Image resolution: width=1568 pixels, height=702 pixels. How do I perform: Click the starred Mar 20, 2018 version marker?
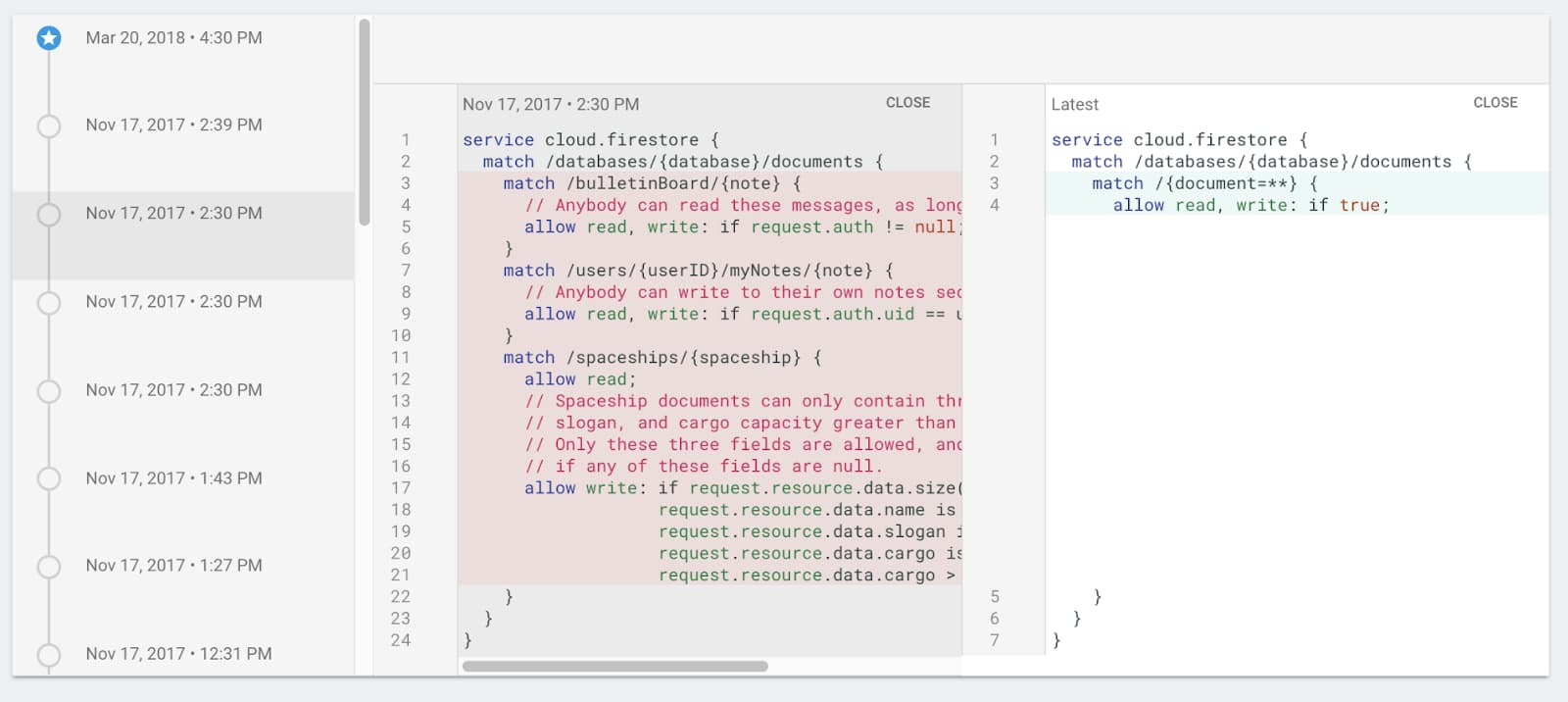point(49,38)
